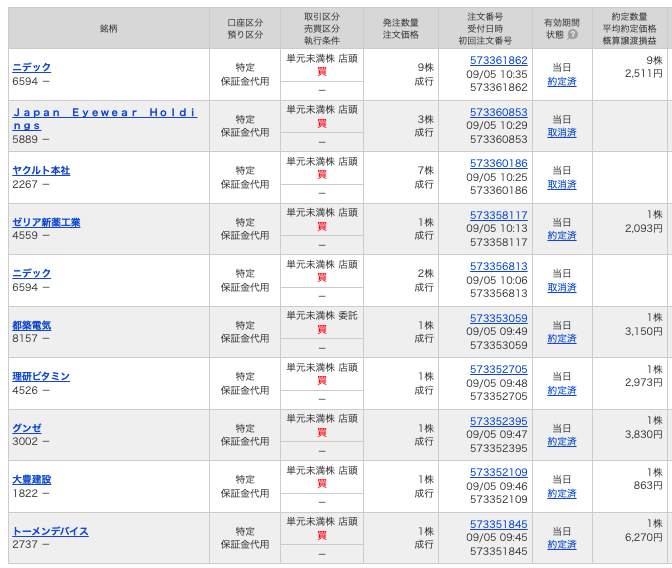Click 取消済 status for Japan Eyewear order
This screenshot has width=672, height=568.
(x=562, y=133)
